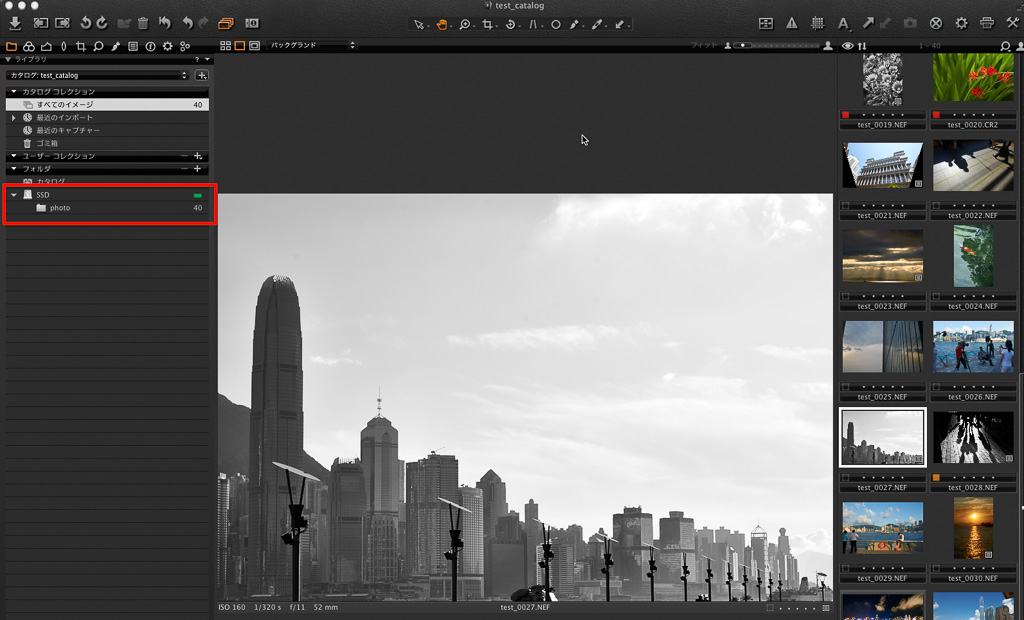Image resolution: width=1024 pixels, height=620 pixels.
Task: Open the photo folder
Action: [x=59, y=208]
